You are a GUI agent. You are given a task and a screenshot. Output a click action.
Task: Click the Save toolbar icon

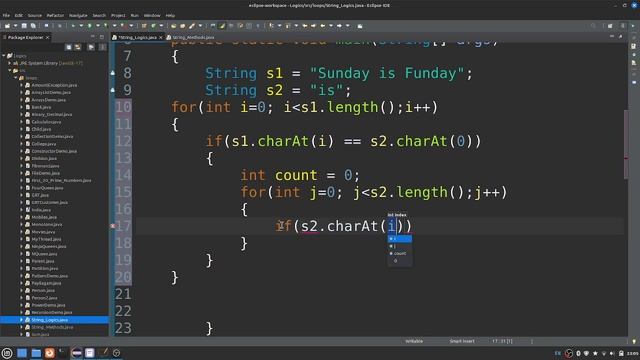(24, 26)
